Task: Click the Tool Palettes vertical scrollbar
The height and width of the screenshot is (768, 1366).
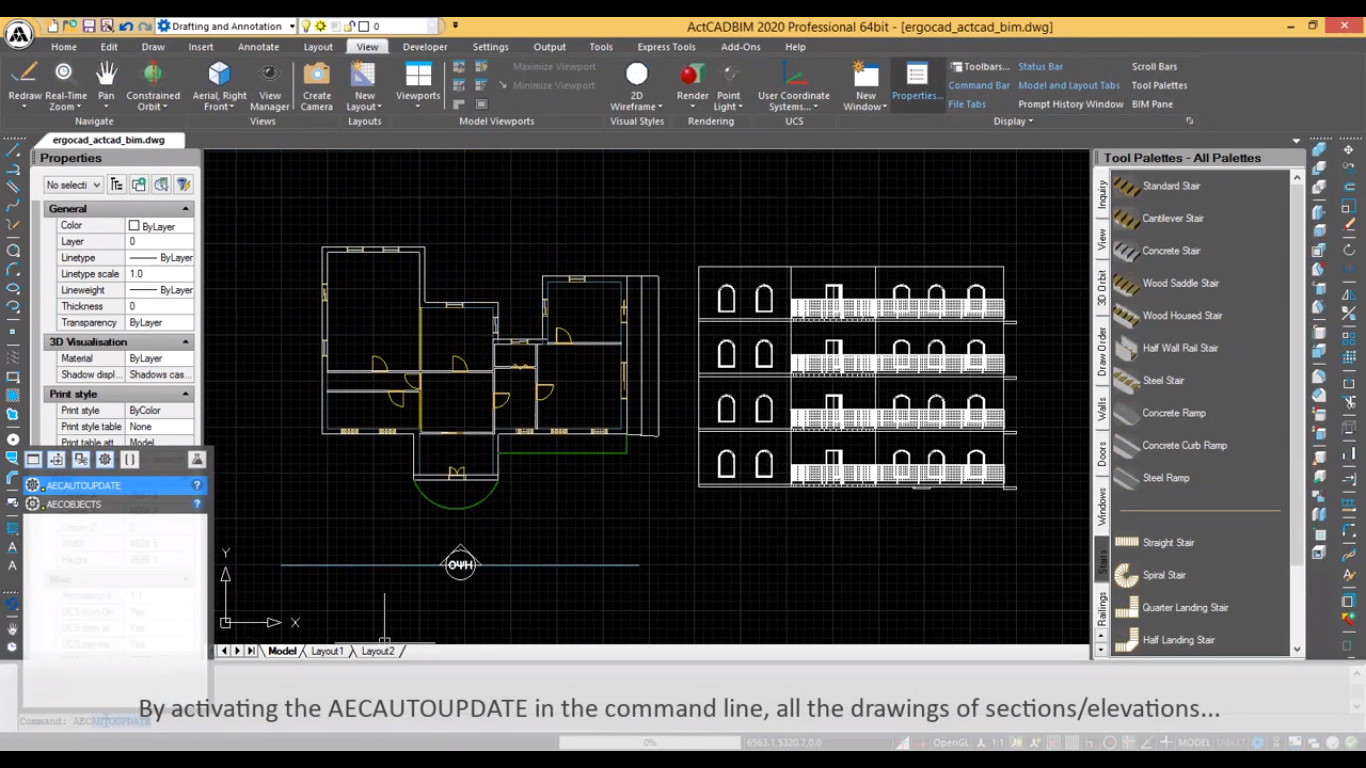Action: tap(1297, 412)
